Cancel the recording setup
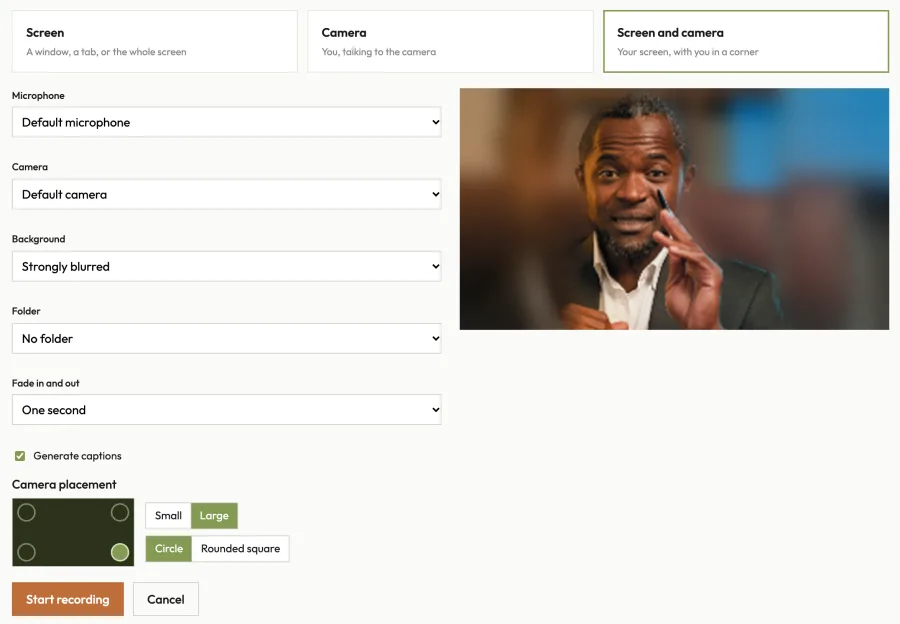 [x=166, y=599]
